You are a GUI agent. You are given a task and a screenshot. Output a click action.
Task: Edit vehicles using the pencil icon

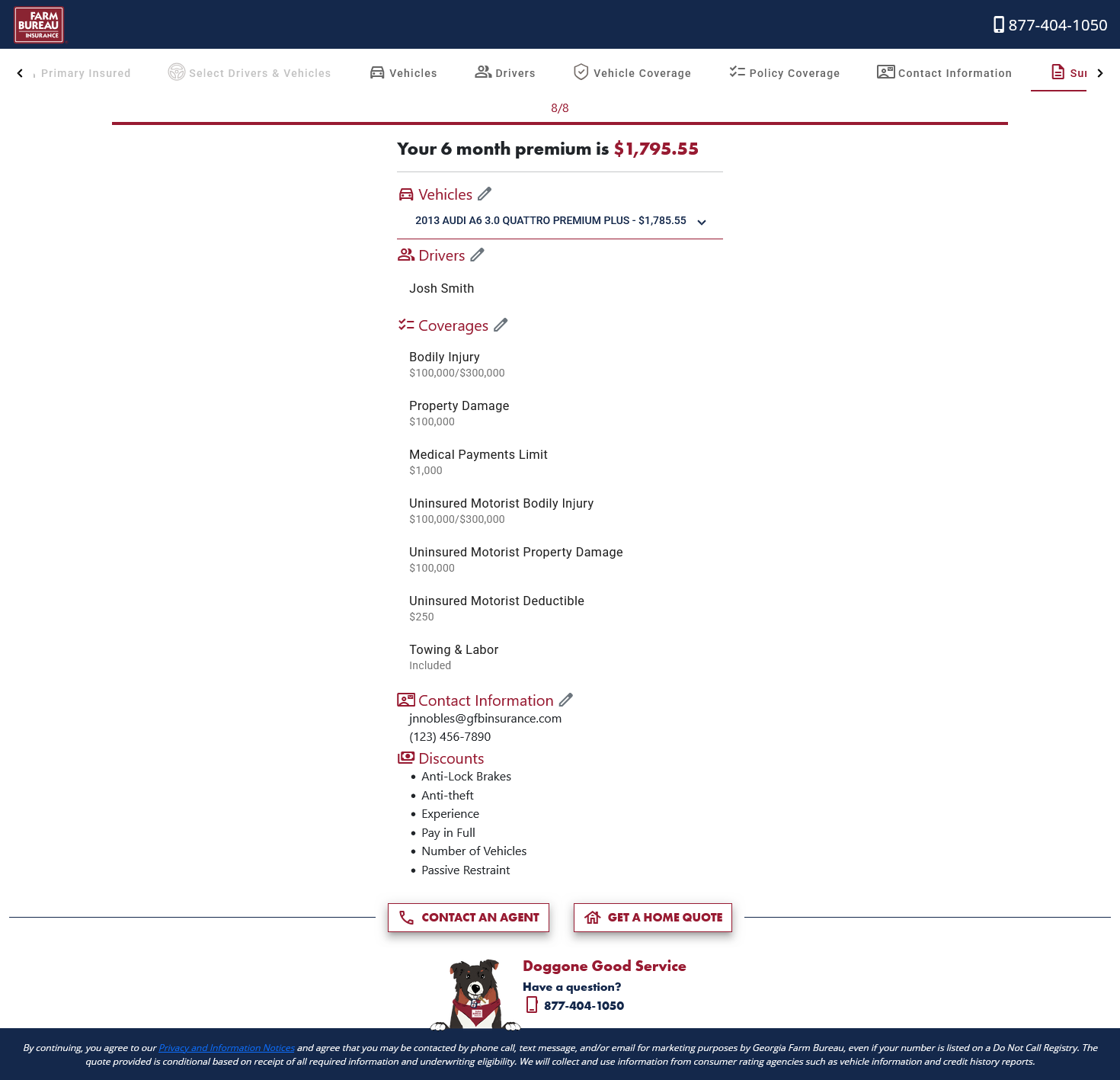[x=485, y=194]
